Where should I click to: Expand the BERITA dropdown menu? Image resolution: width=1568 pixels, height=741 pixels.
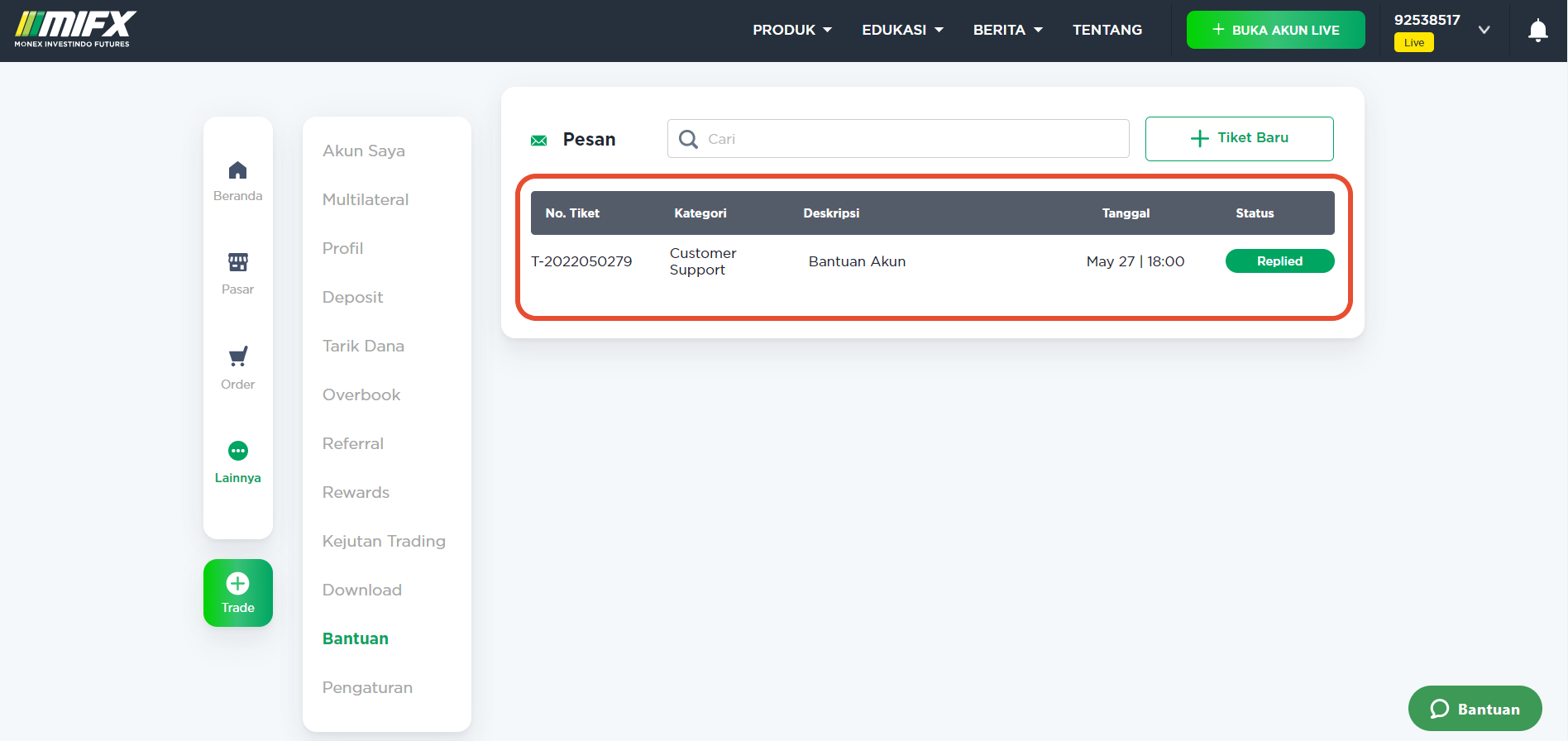pyautogui.click(x=1007, y=30)
